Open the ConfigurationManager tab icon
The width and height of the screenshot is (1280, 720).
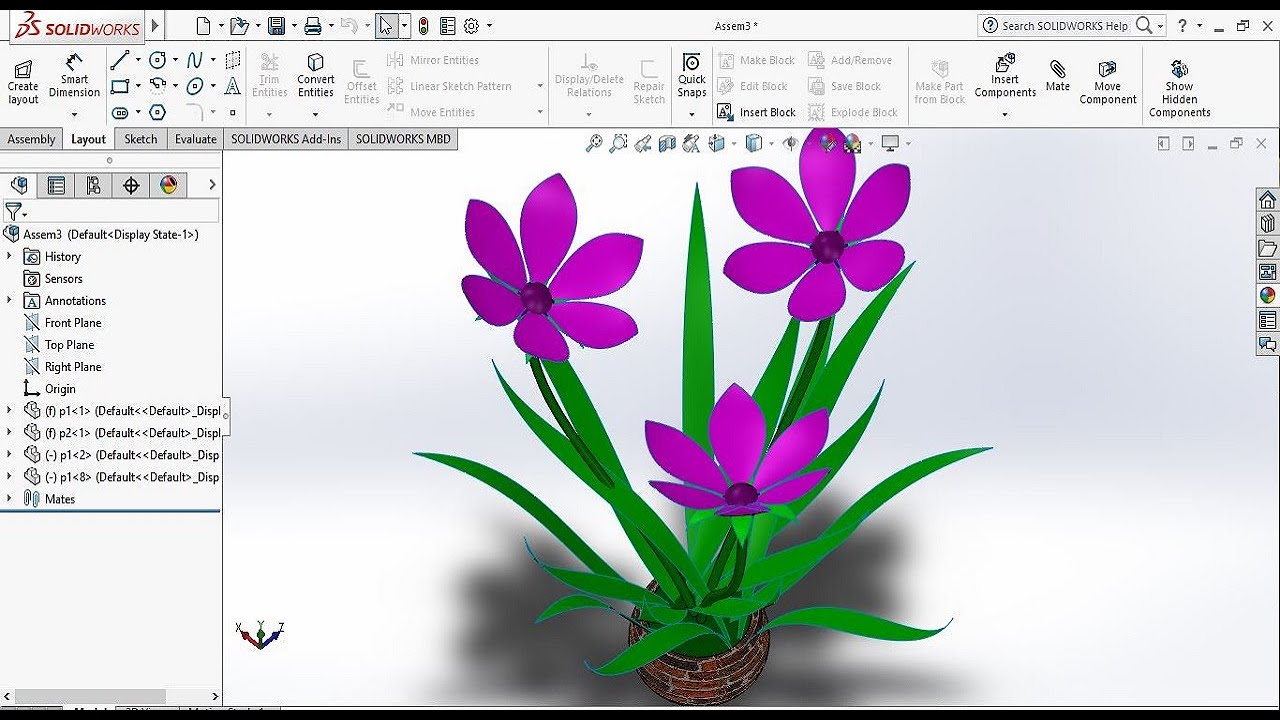coord(93,185)
